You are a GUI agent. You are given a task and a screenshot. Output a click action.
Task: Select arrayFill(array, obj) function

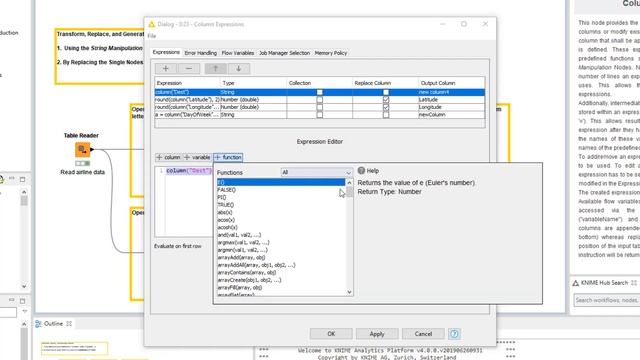pyautogui.click(x=281, y=288)
